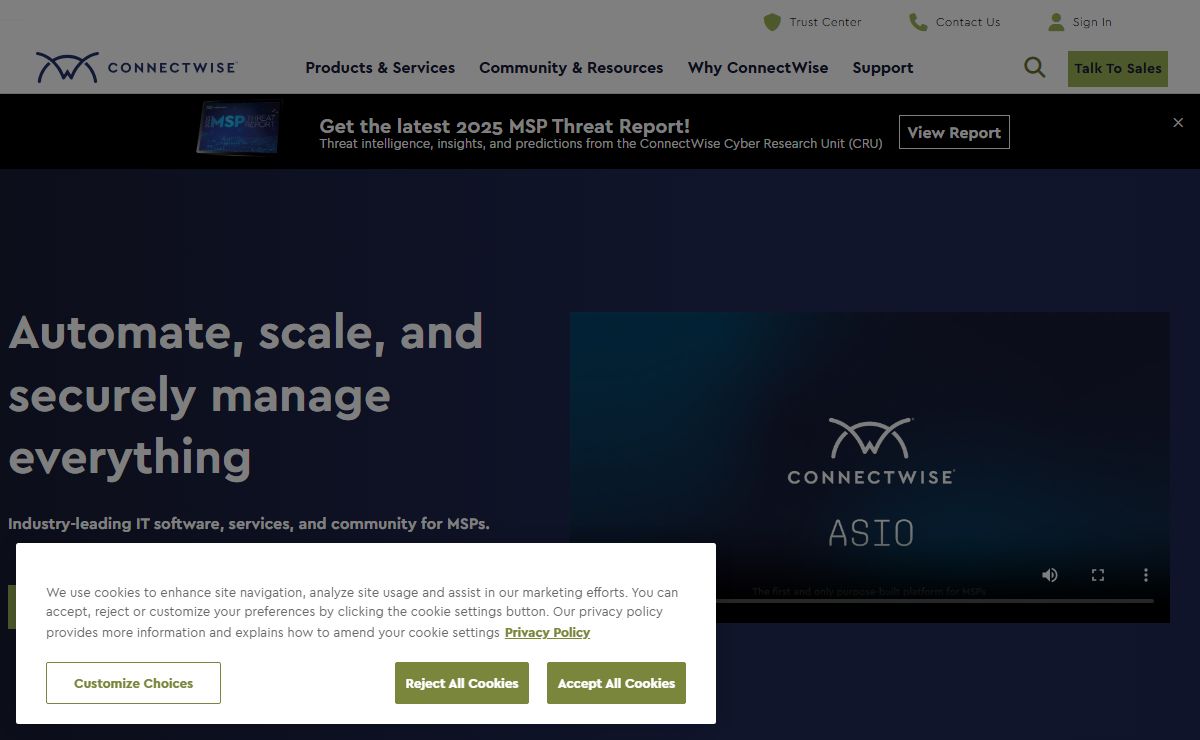Open the Support menu
Screen dimensions: 1200x740
(x=883, y=68)
